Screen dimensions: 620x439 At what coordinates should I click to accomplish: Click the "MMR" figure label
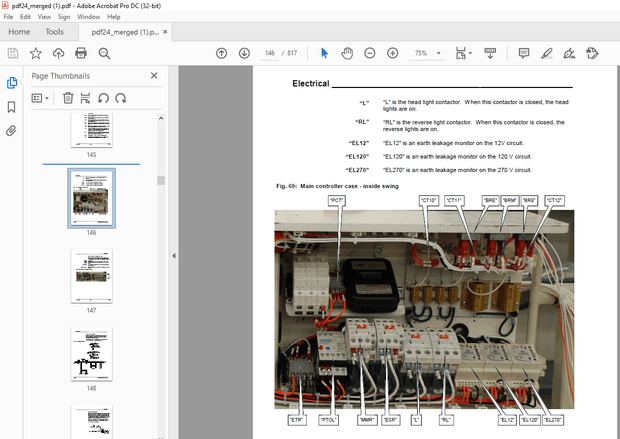tap(367, 420)
